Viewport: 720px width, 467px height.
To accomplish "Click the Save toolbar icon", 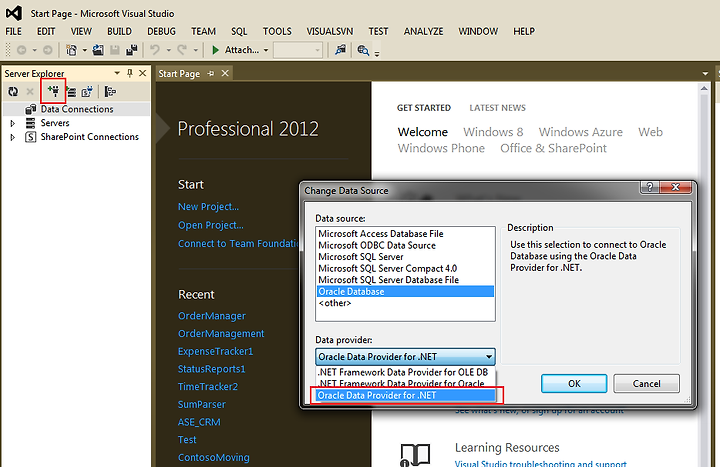I will (x=115, y=50).
